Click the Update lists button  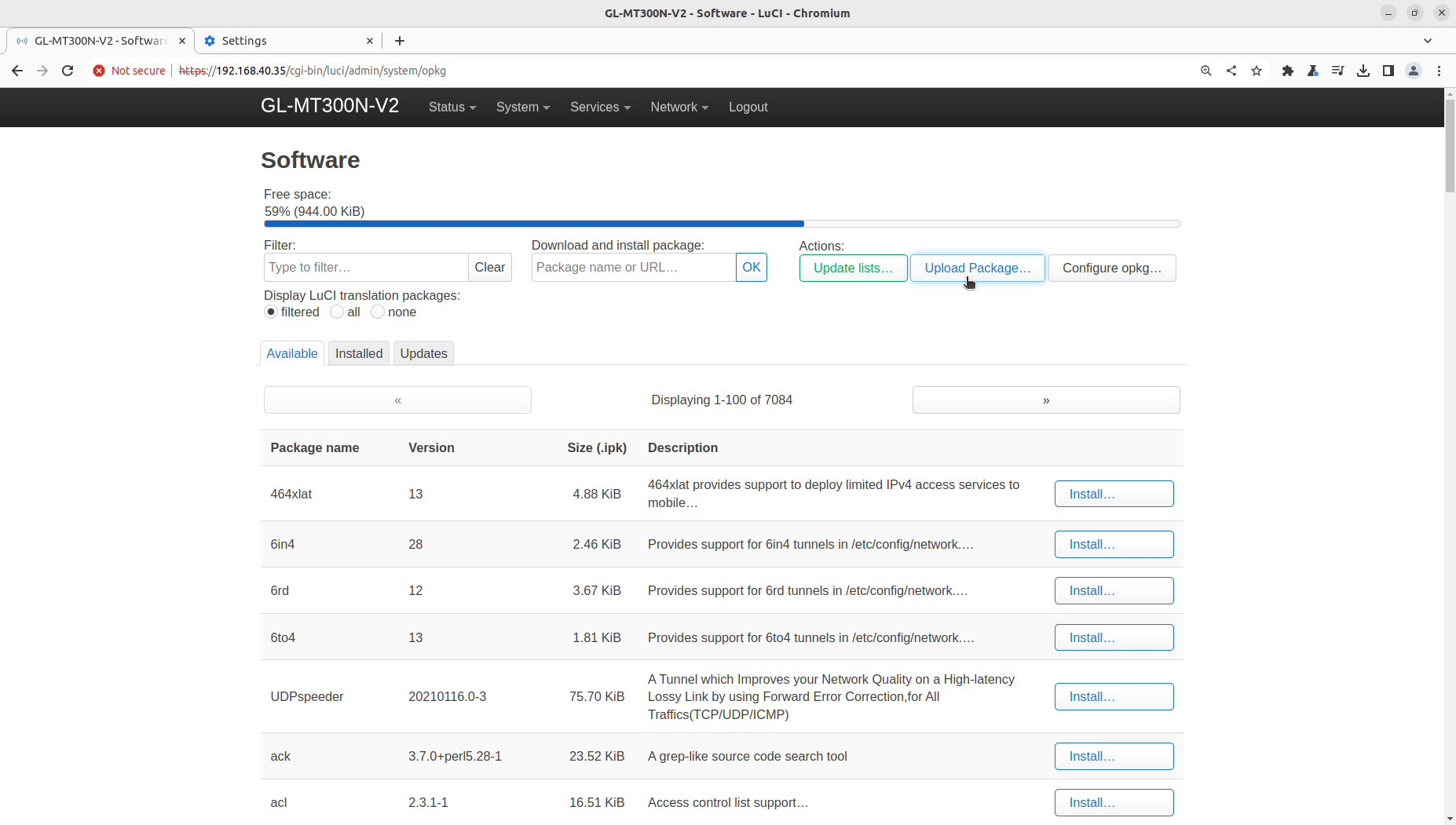[x=853, y=268]
